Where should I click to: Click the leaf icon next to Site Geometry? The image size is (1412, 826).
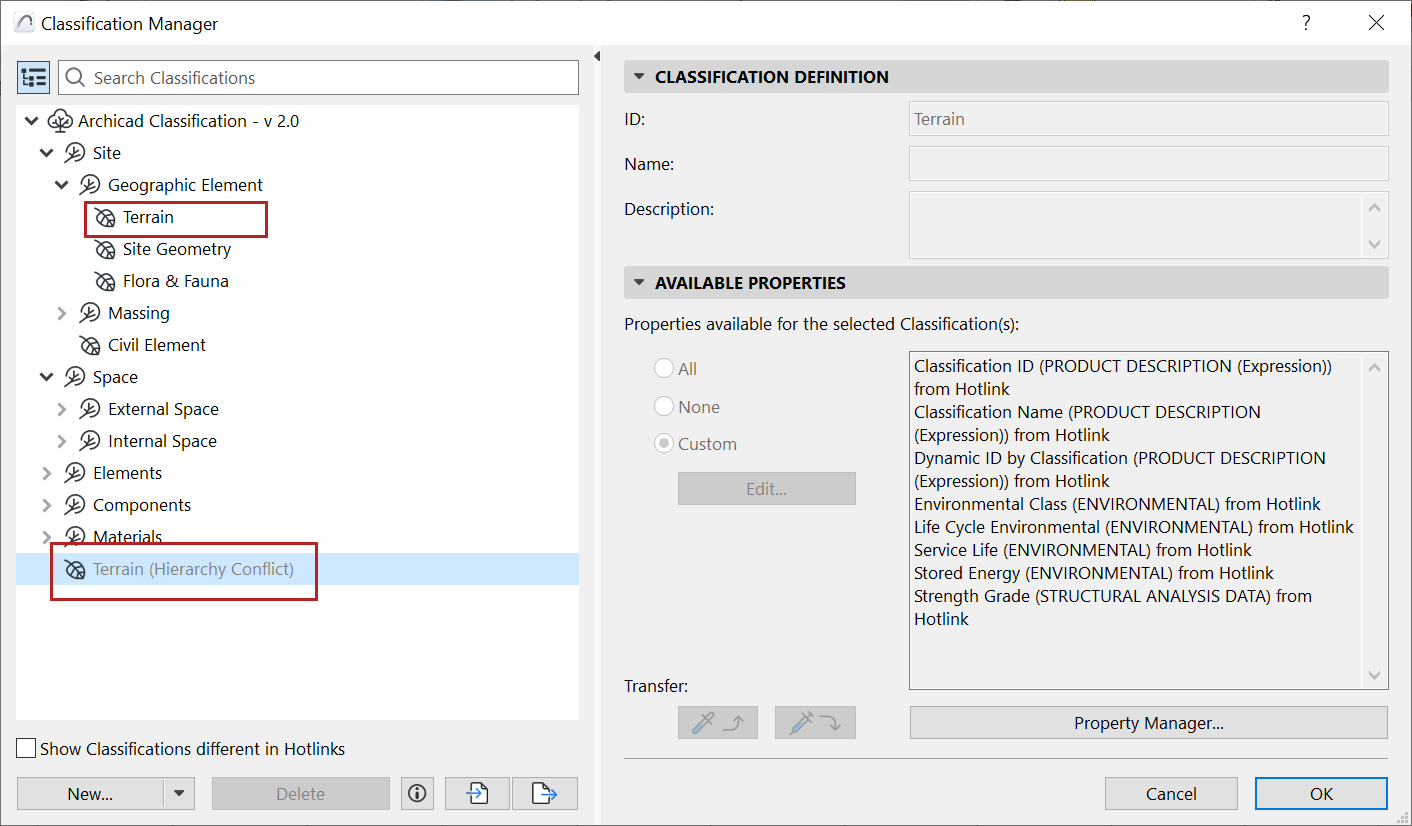[105, 249]
